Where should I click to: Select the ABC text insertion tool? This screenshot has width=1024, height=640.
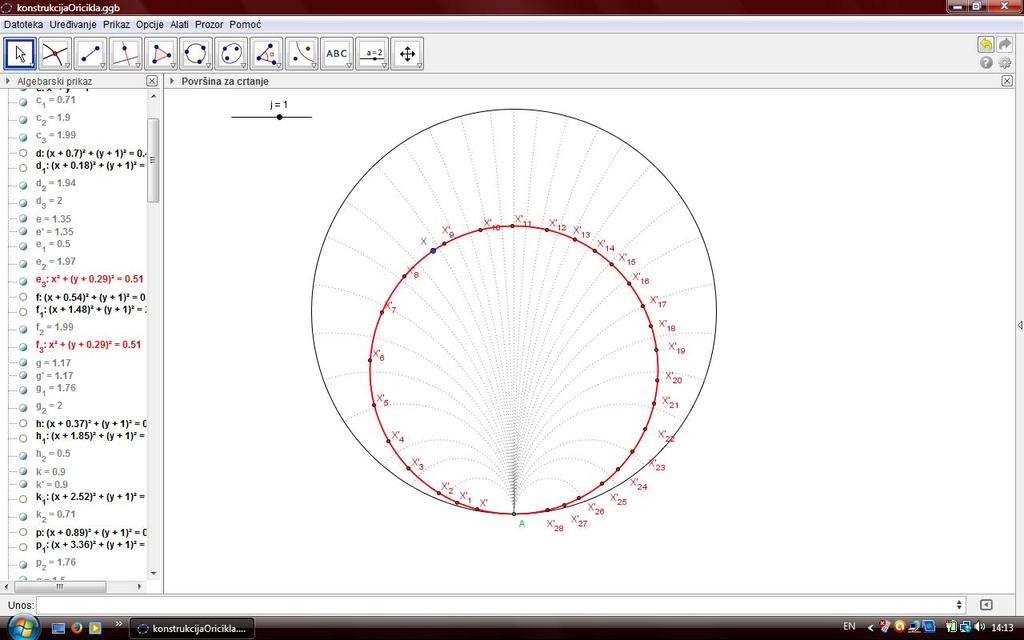click(x=337, y=54)
